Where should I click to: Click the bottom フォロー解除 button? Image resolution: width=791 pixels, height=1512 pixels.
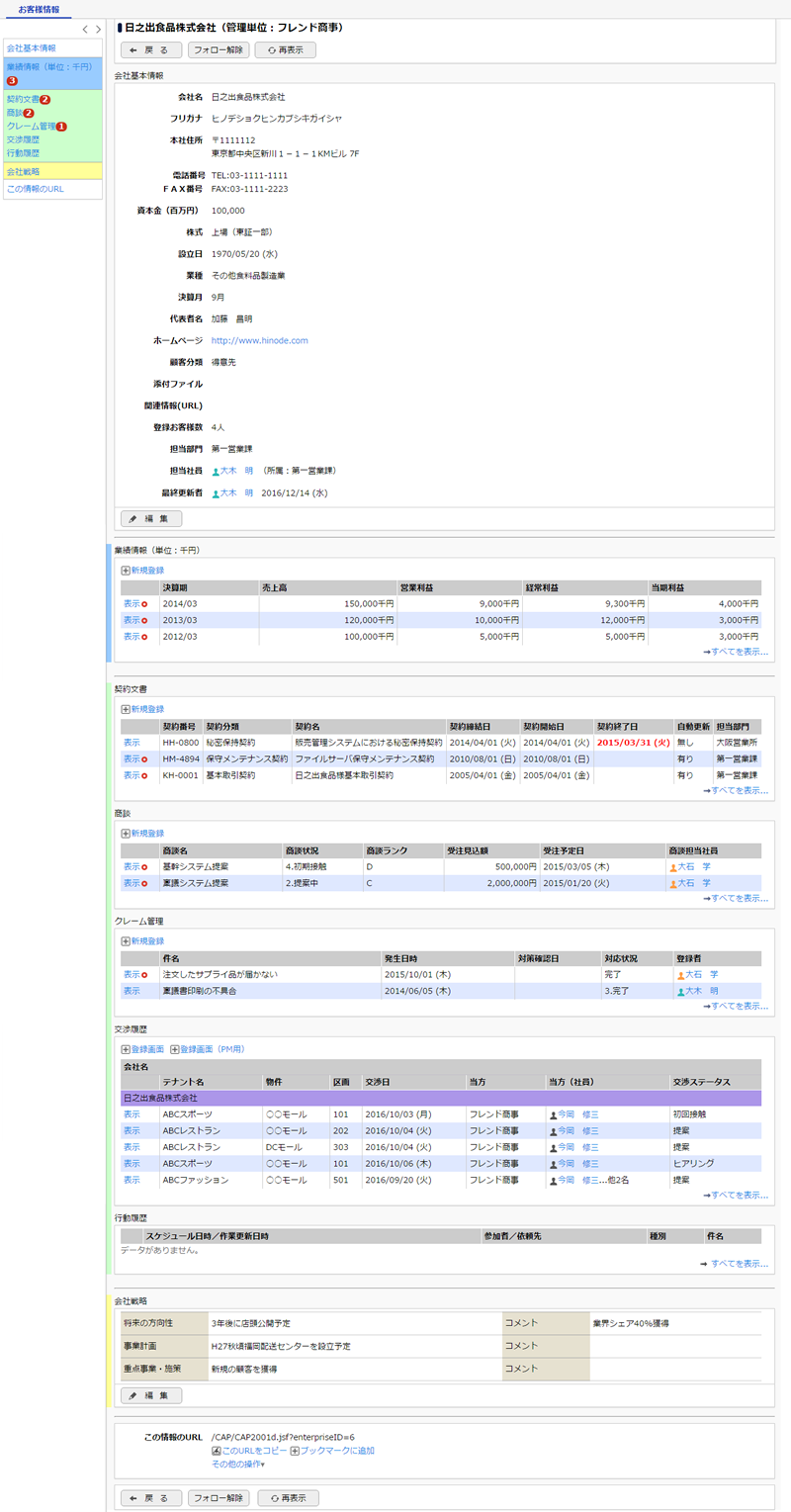click(219, 1498)
